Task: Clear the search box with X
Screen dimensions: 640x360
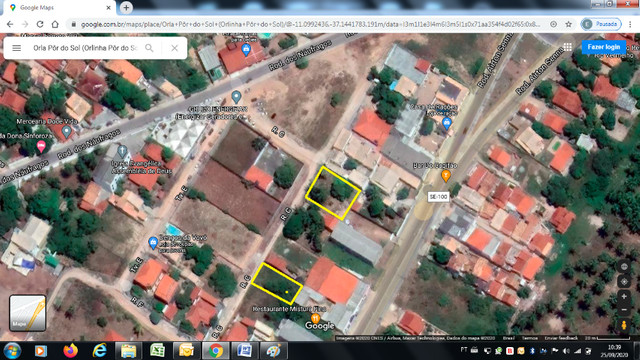Action: coord(174,48)
